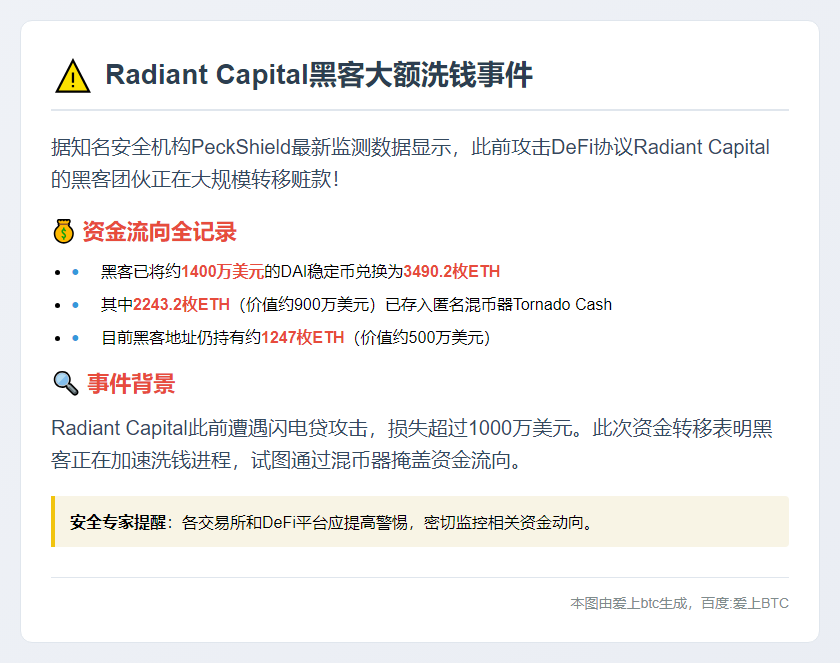The image size is (840, 663).
Task: Select the Radiant Capital黑客大额洗钱事件 title
Action: pos(319,76)
